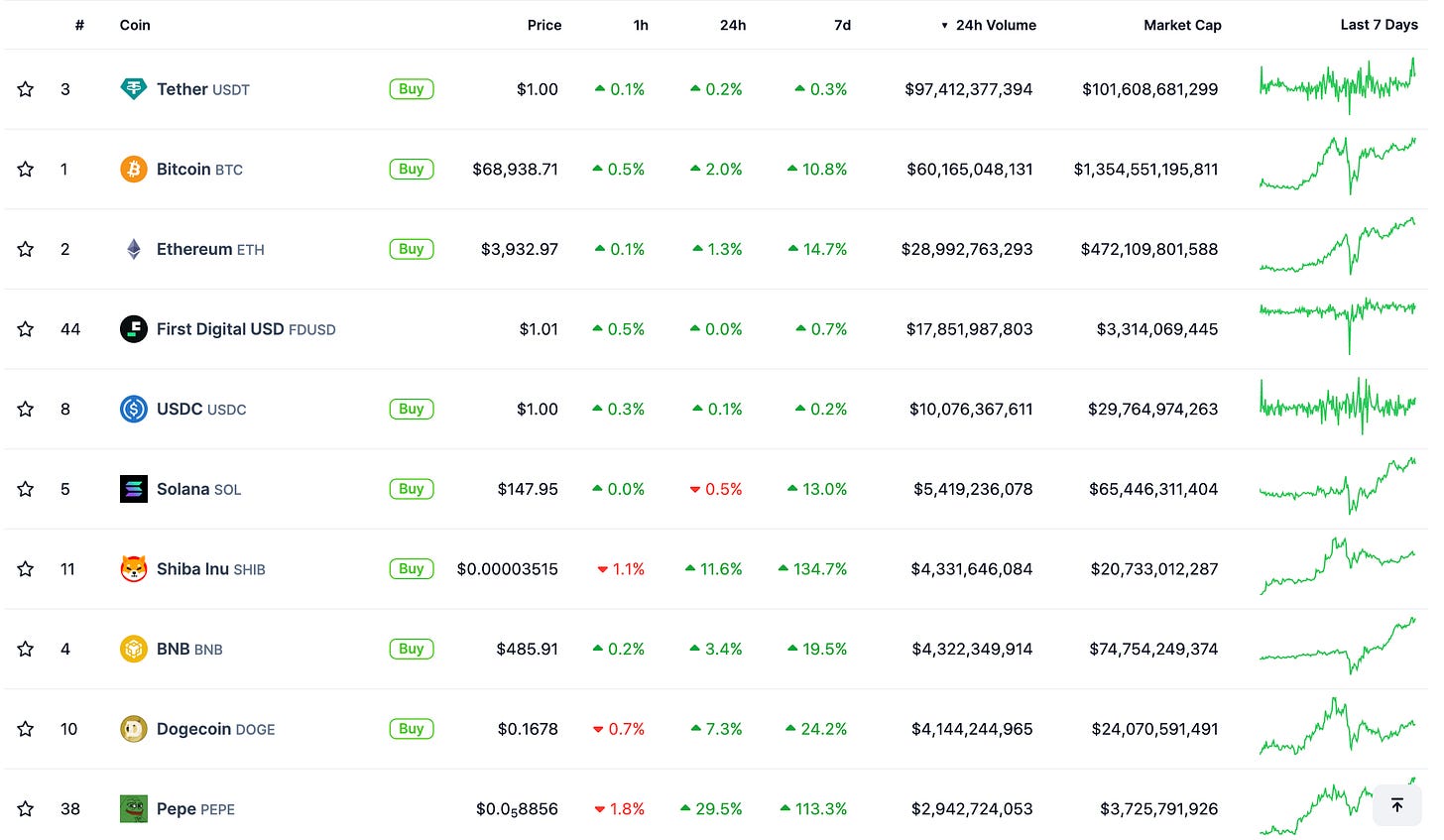Image resolution: width=1444 pixels, height=840 pixels.
Task: Click the scroll-to-top arrow button
Action: tap(1396, 805)
